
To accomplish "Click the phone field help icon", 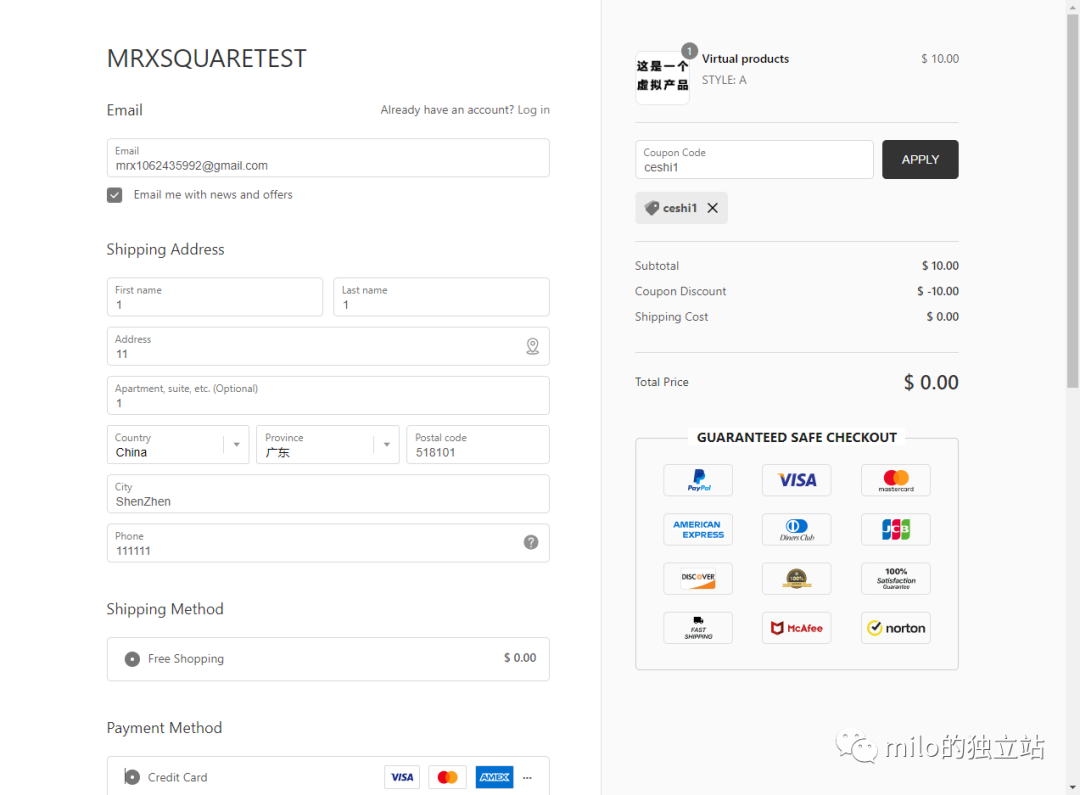I will (531, 542).
